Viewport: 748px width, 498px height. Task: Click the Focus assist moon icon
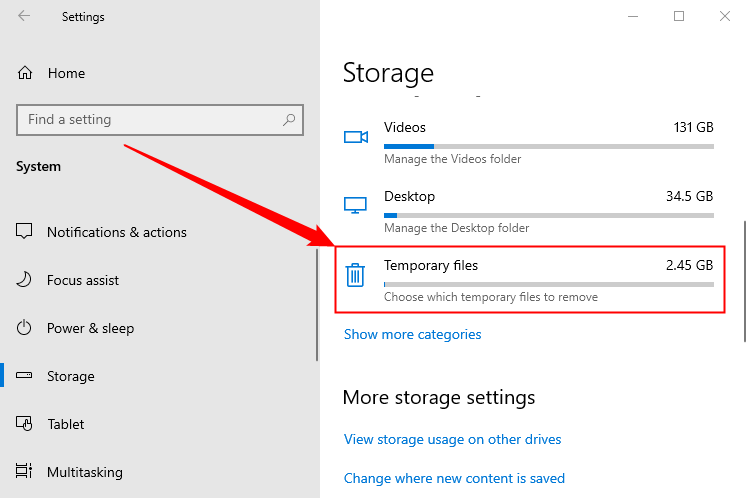click(25, 280)
